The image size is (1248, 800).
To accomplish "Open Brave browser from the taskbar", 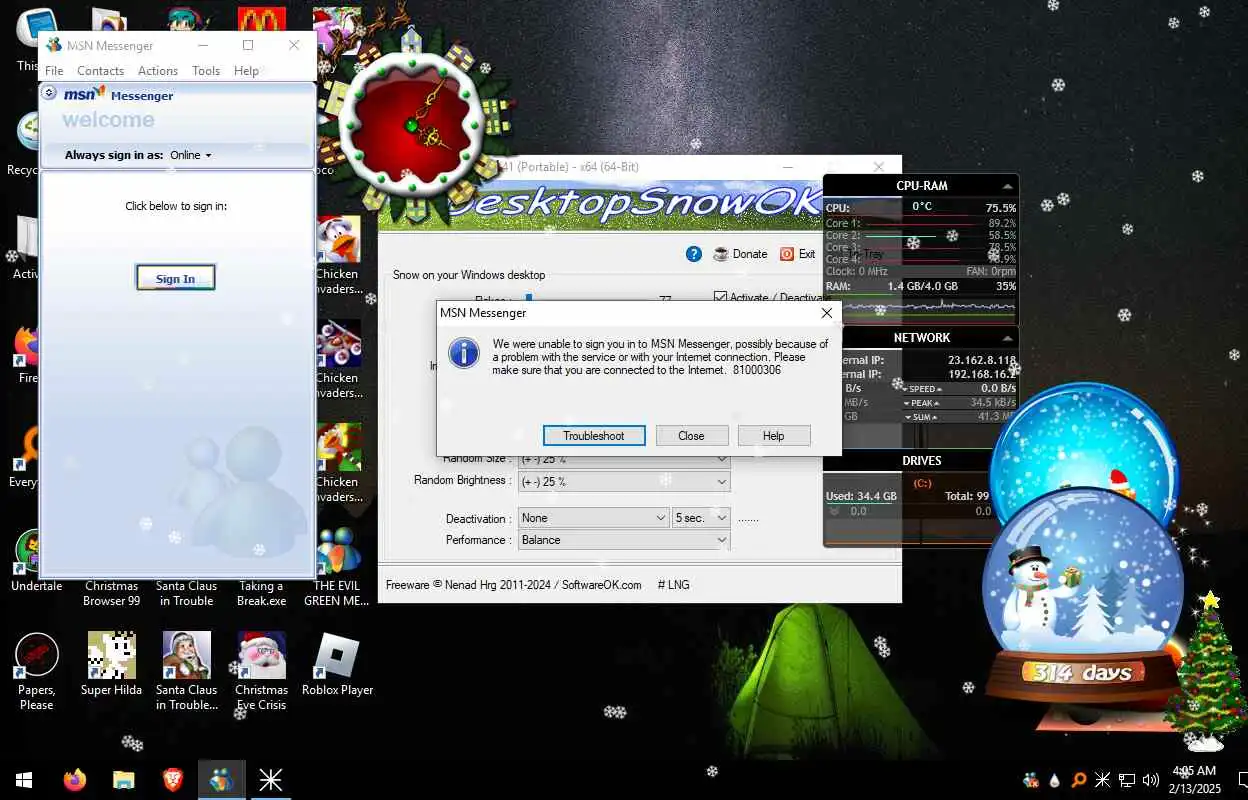I will tap(172, 780).
